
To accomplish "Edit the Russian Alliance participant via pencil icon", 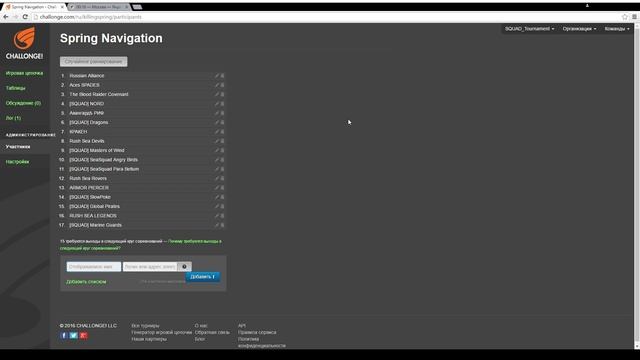I will coord(217,76).
